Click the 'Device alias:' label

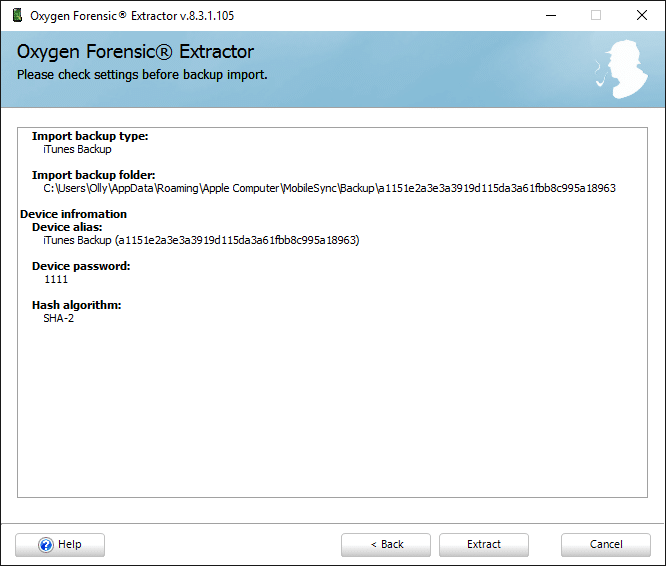[x=67, y=227]
